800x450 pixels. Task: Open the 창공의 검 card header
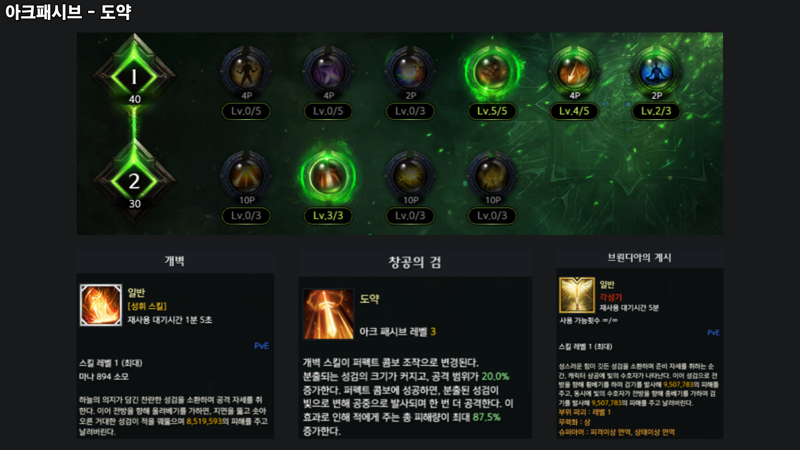[415, 262]
